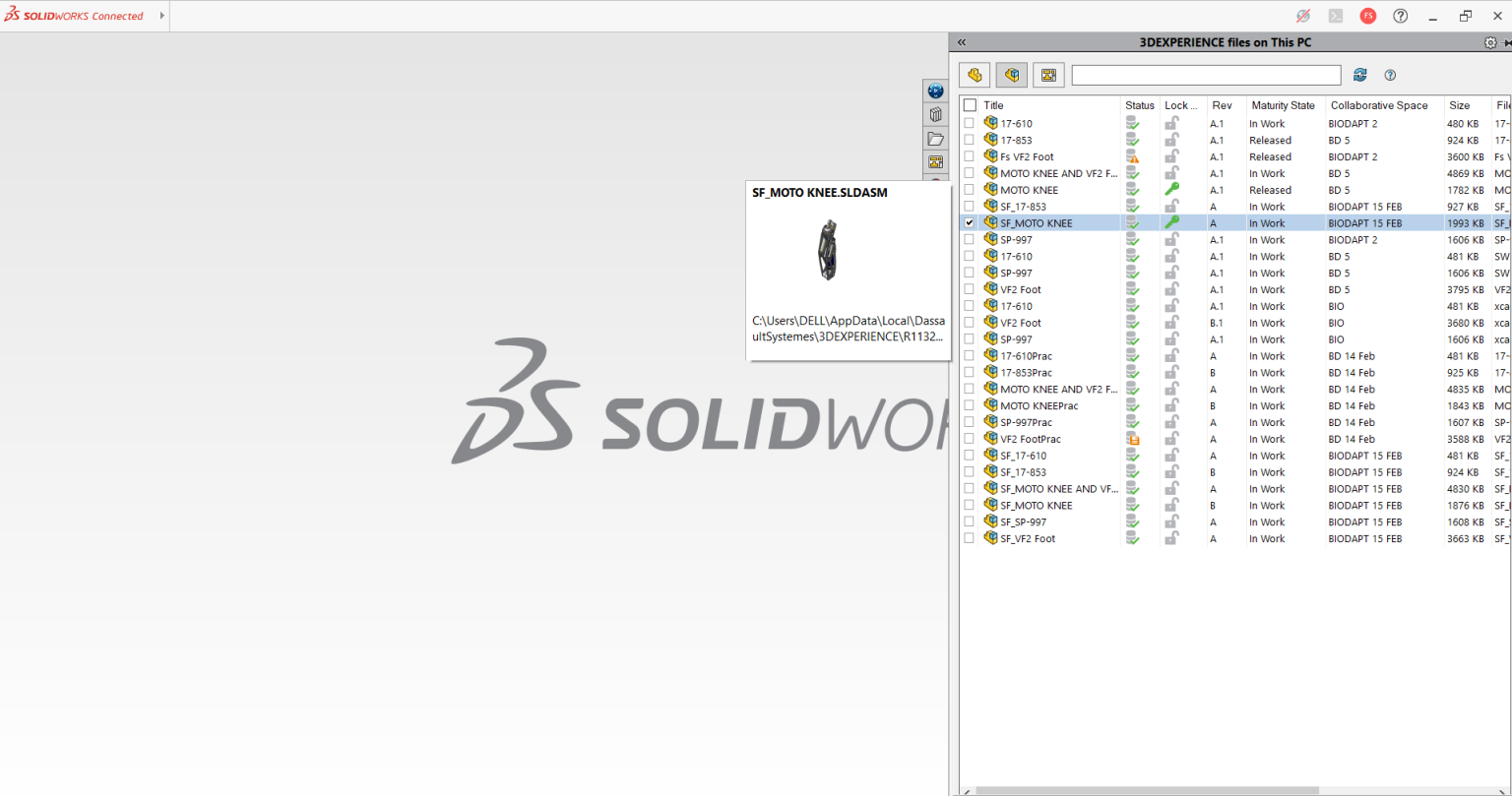The width and height of the screenshot is (1512, 796).
Task: Click the assembly file icon beside SF_17-610
Action: pyautogui.click(x=990, y=456)
